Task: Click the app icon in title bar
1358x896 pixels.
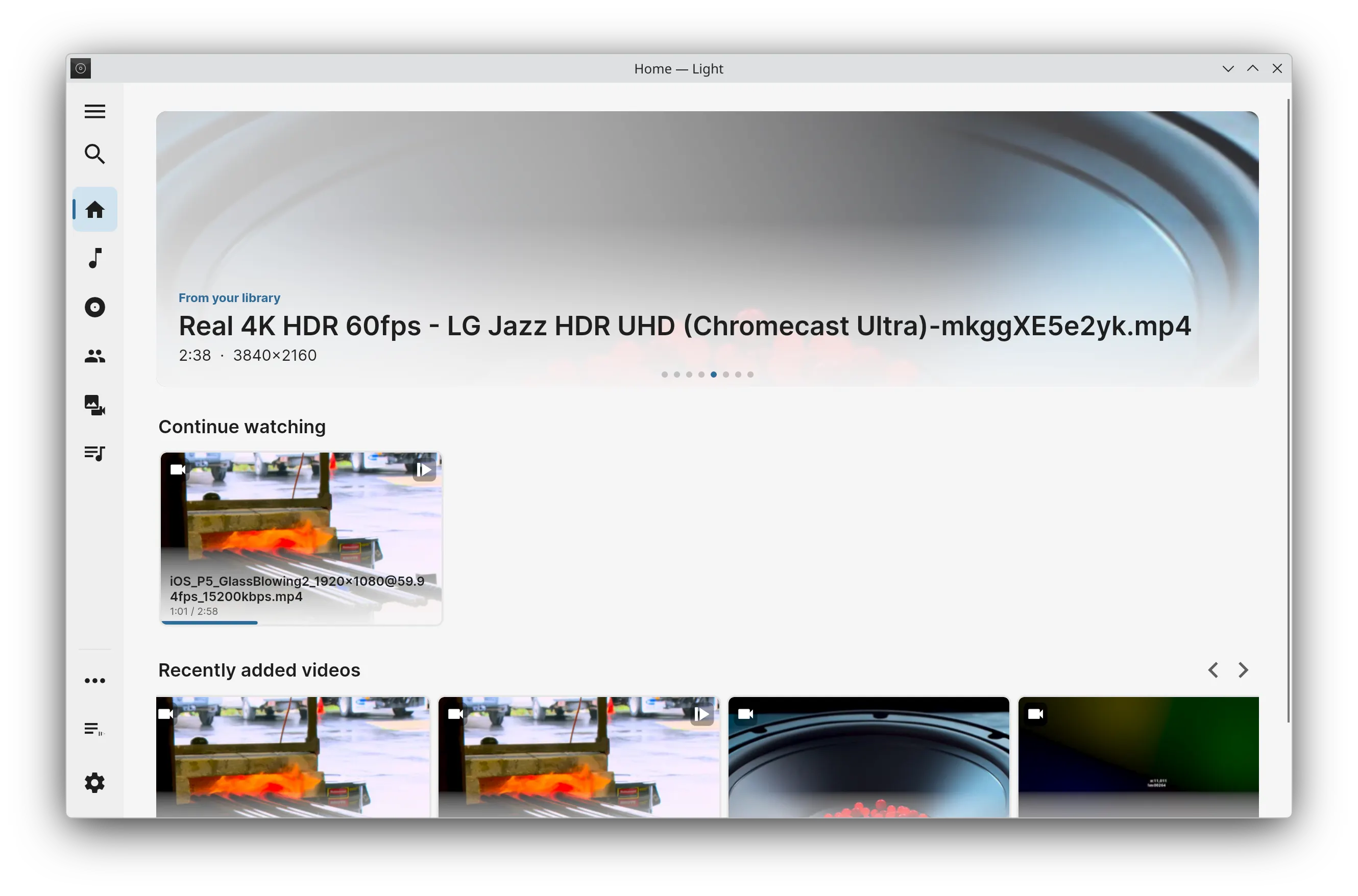Action: (x=81, y=68)
